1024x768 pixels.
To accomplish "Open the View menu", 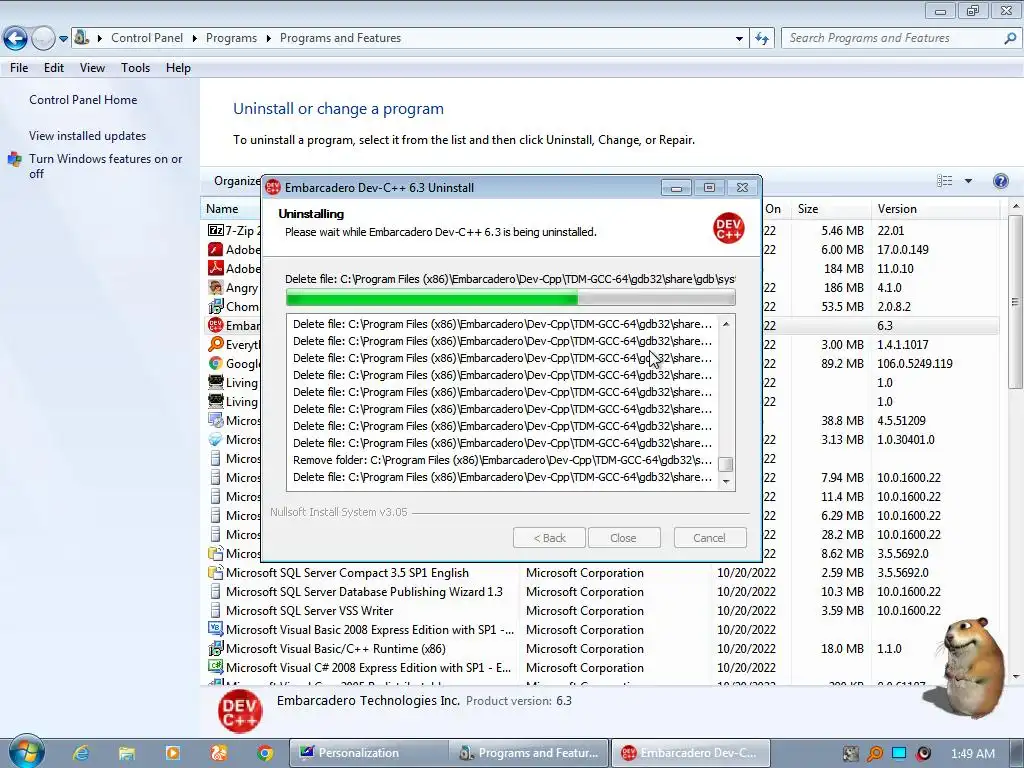I will pyautogui.click(x=92, y=68).
